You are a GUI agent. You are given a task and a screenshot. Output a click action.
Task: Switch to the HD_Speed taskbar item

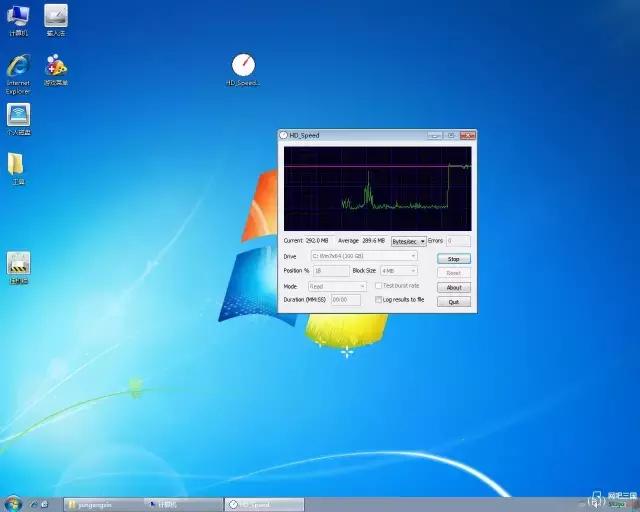click(x=262, y=505)
